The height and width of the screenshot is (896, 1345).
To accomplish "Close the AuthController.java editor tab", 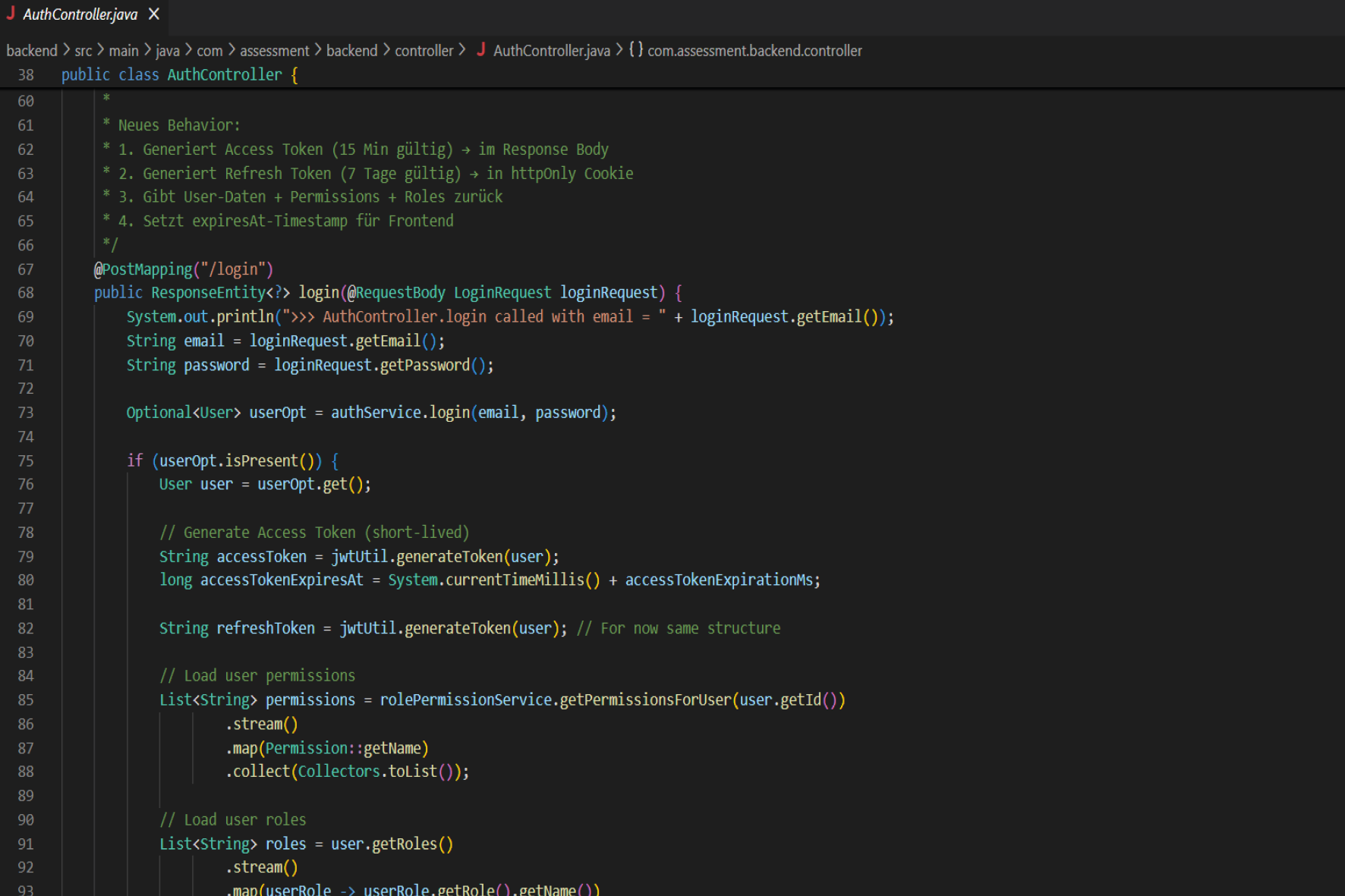I will coord(154,14).
